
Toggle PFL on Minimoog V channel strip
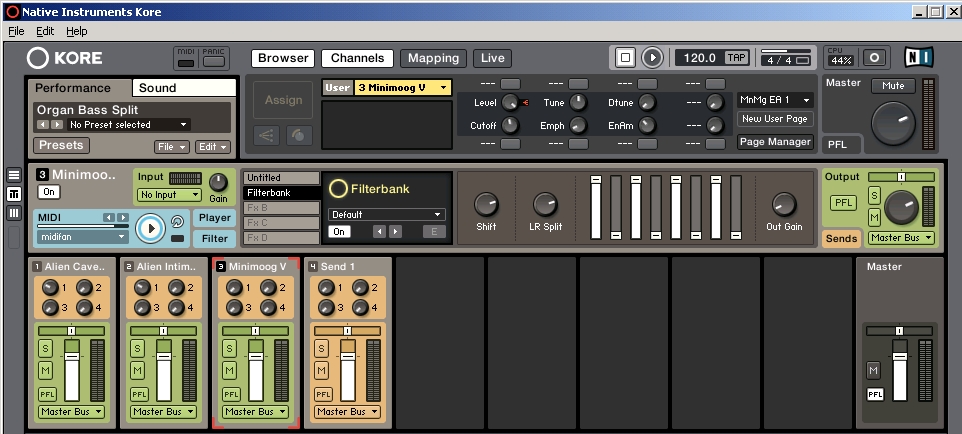[231, 394]
